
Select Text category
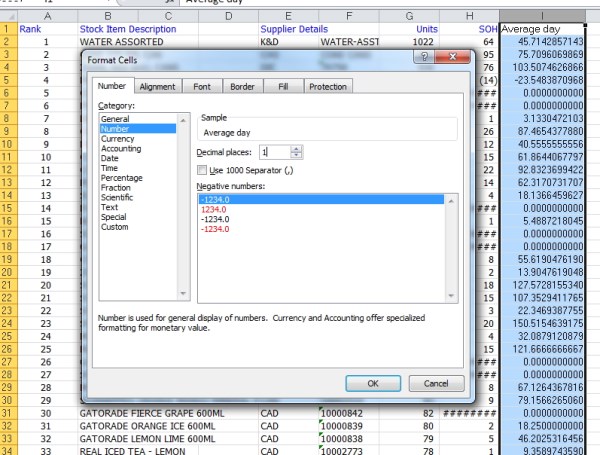138,207
